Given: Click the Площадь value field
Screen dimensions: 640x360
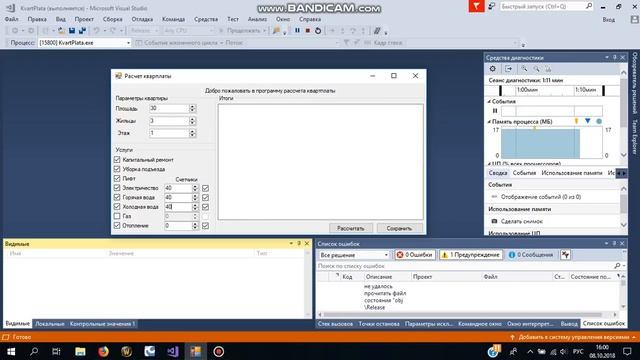Looking at the screenshot, I should point(169,108).
